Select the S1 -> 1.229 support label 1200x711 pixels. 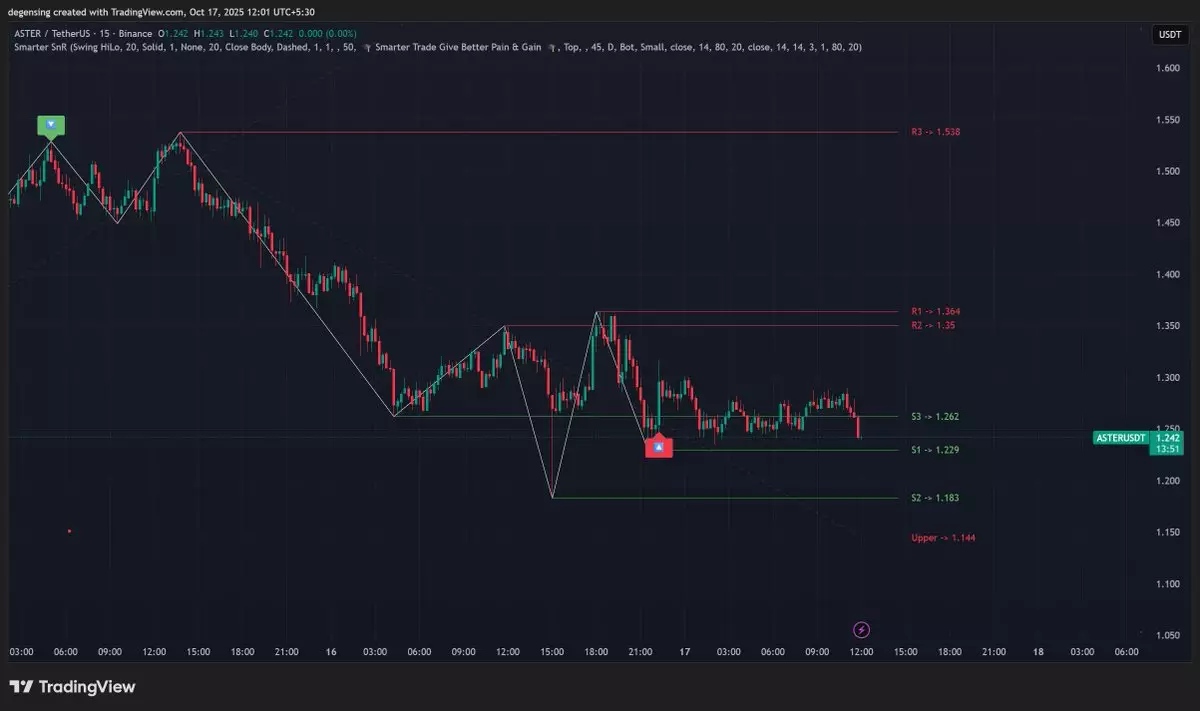(x=935, y=450)
